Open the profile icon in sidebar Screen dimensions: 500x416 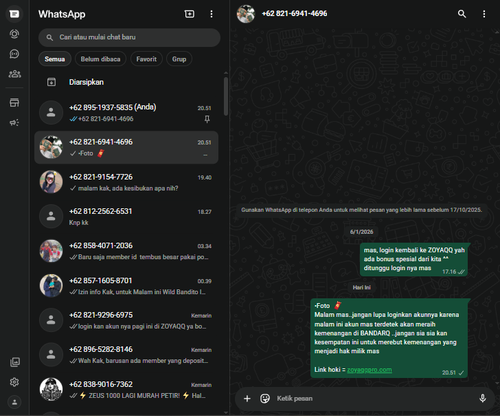[x=14, y=402]
